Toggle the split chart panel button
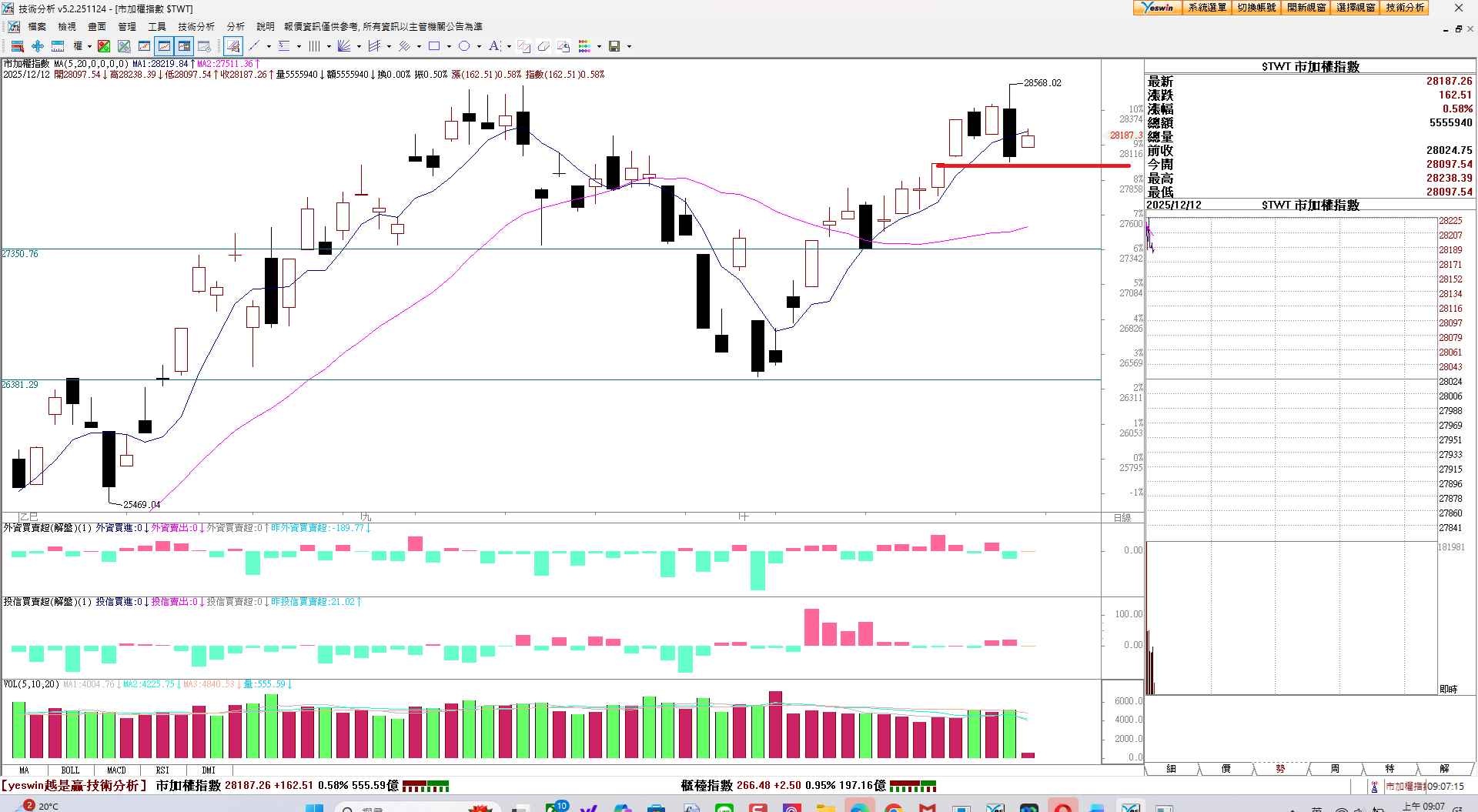This screenshot has width=1478, height=812. point(184,46)
